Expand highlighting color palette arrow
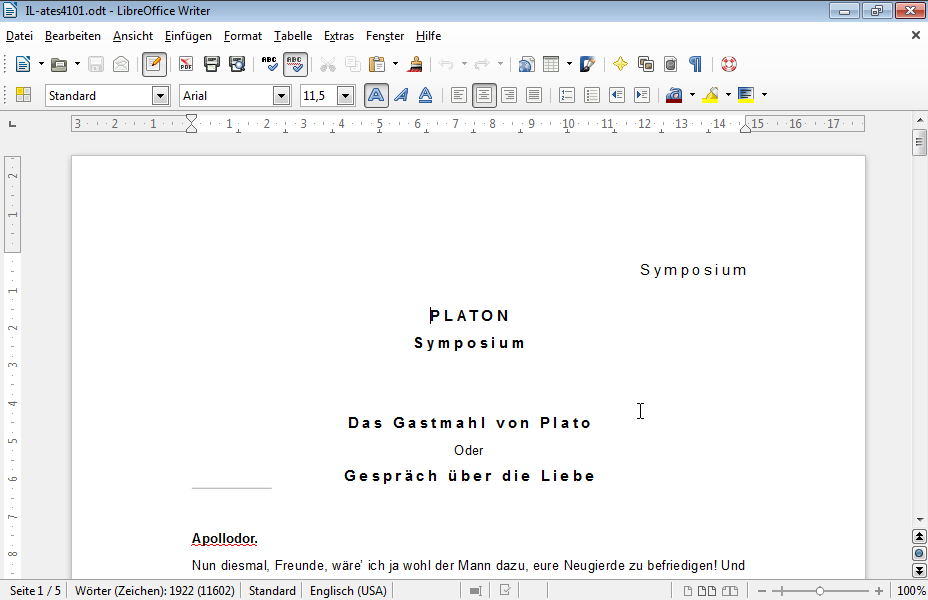The image size is (928, 600). click(x=728, y=95)
